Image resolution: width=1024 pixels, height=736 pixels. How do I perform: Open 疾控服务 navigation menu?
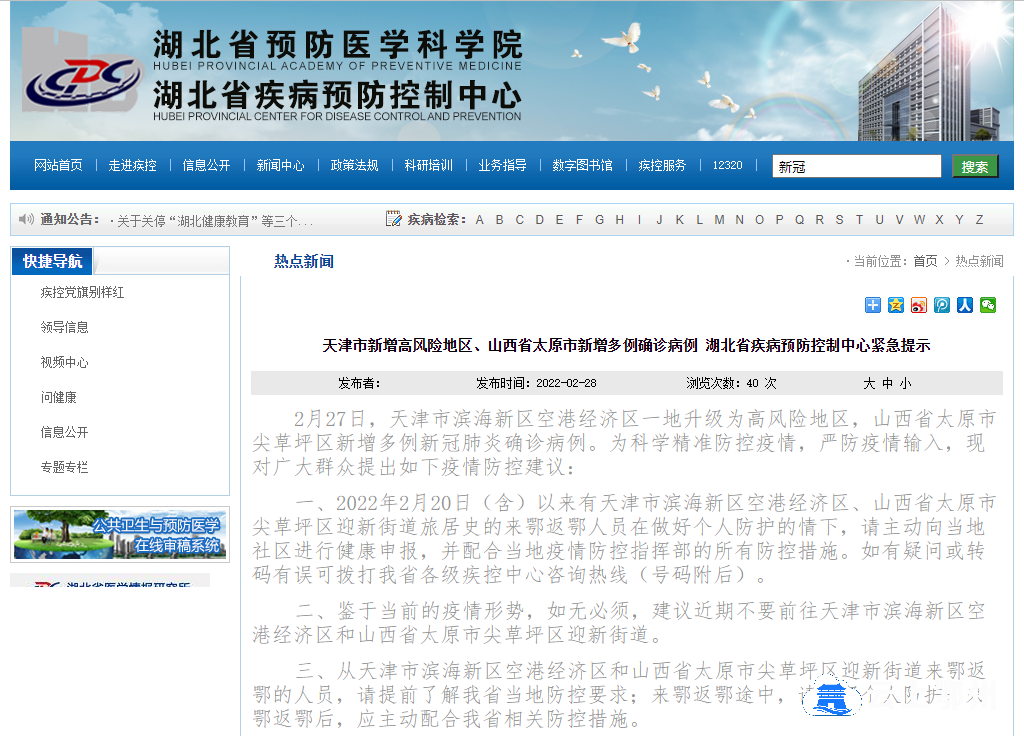point(662,166)
